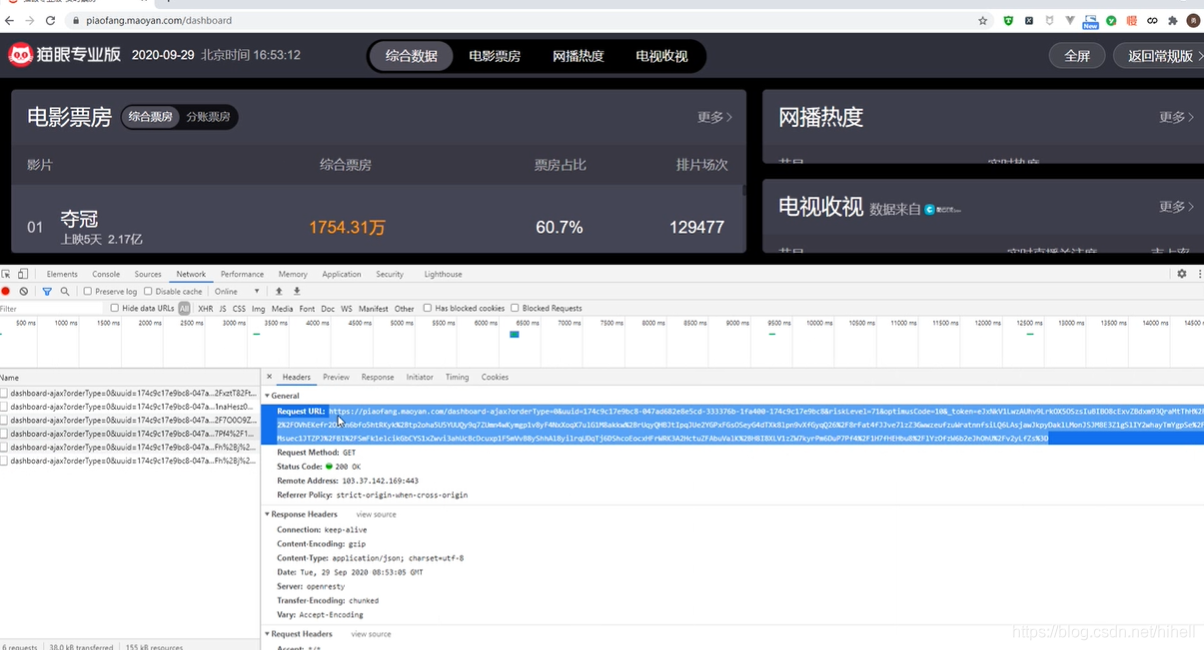Open the green circle Y extension

pos(1111,20)
